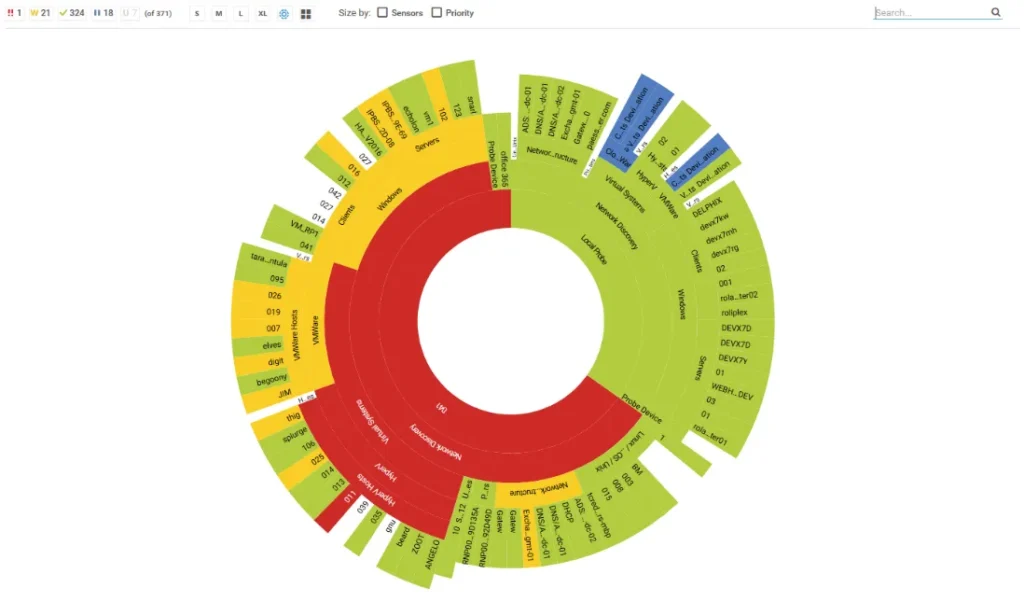Screen dimensions: 1024x602
Task: Select the L size option
Action: [240, 14]
